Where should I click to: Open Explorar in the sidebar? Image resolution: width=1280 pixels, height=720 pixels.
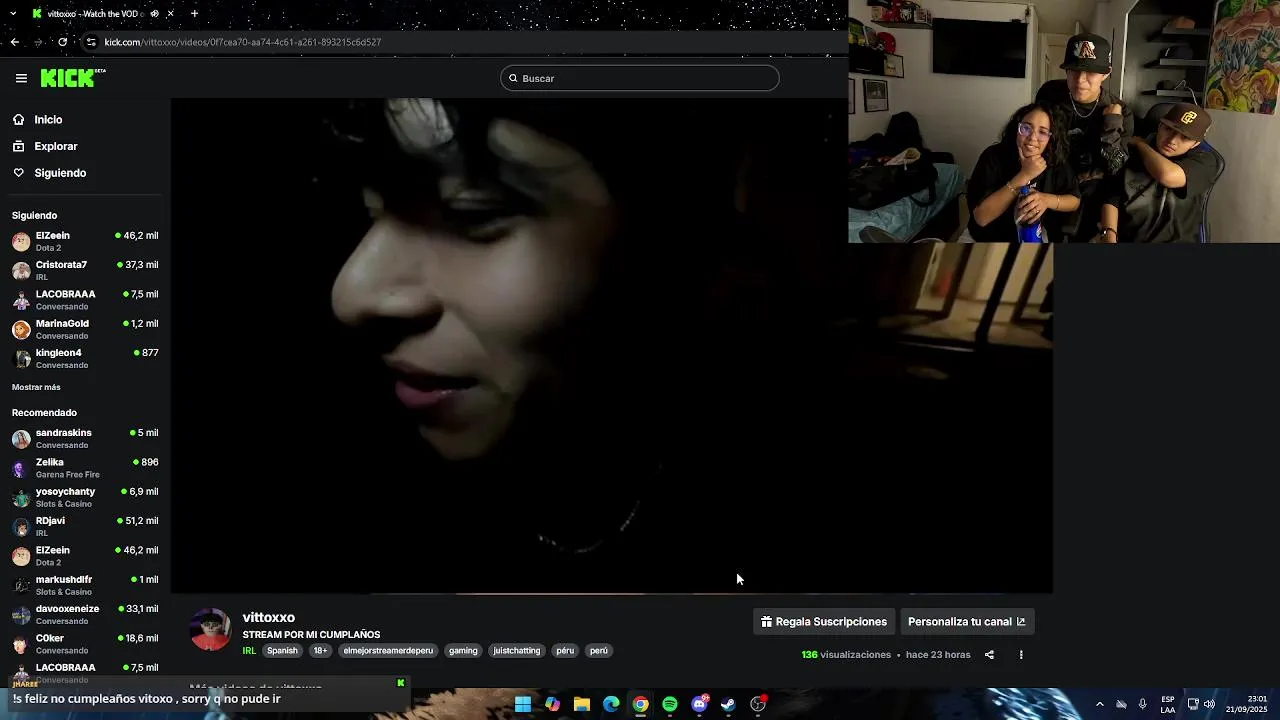point(55,146)
